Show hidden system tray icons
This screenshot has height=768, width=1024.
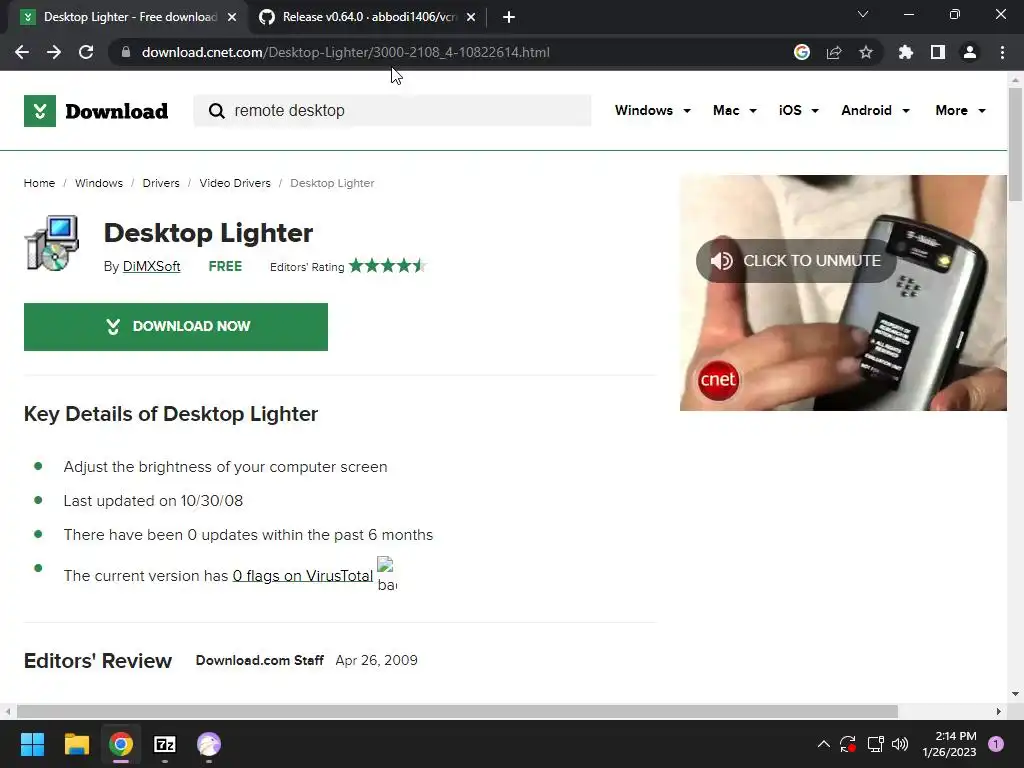pos(824,744)
